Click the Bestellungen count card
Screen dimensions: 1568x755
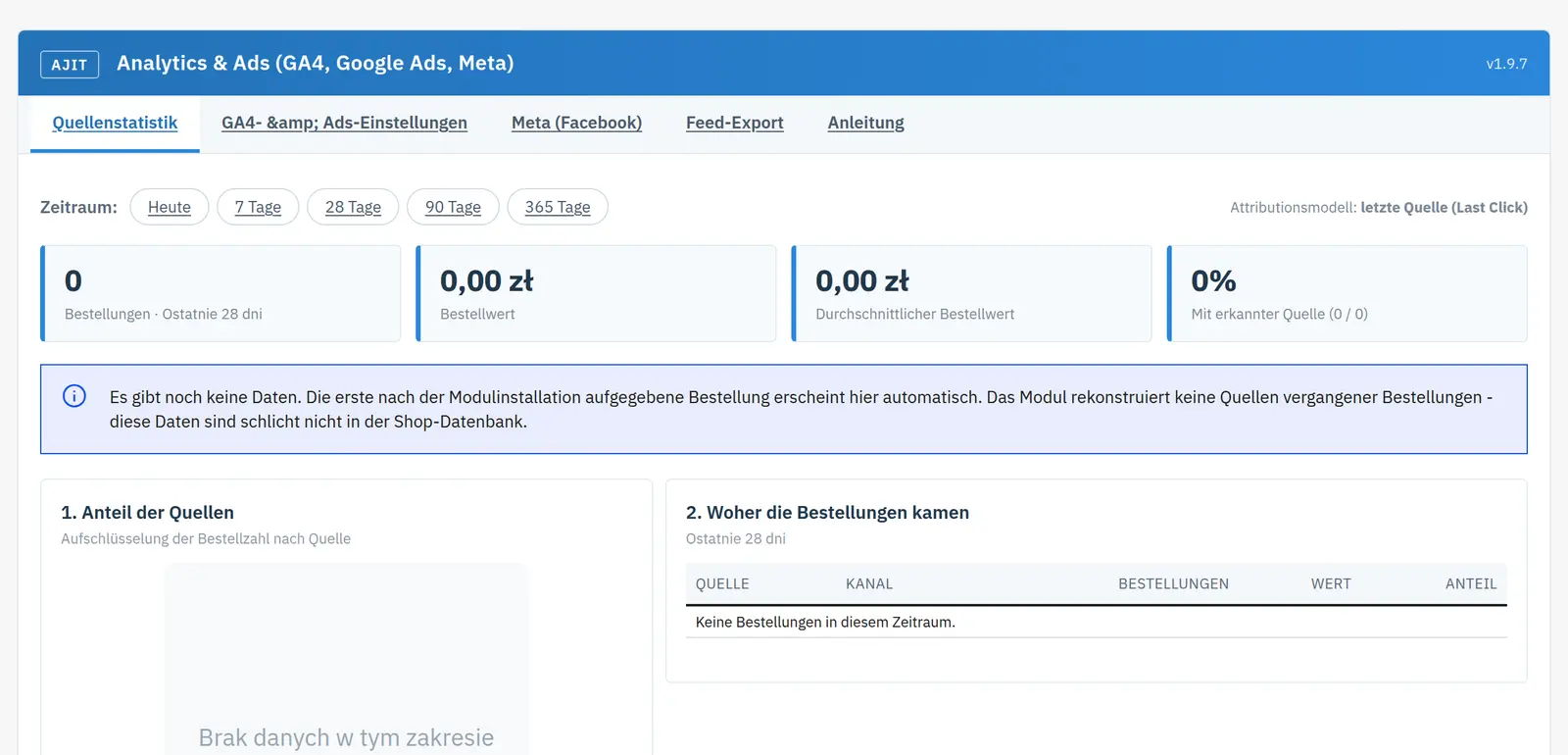220,293
